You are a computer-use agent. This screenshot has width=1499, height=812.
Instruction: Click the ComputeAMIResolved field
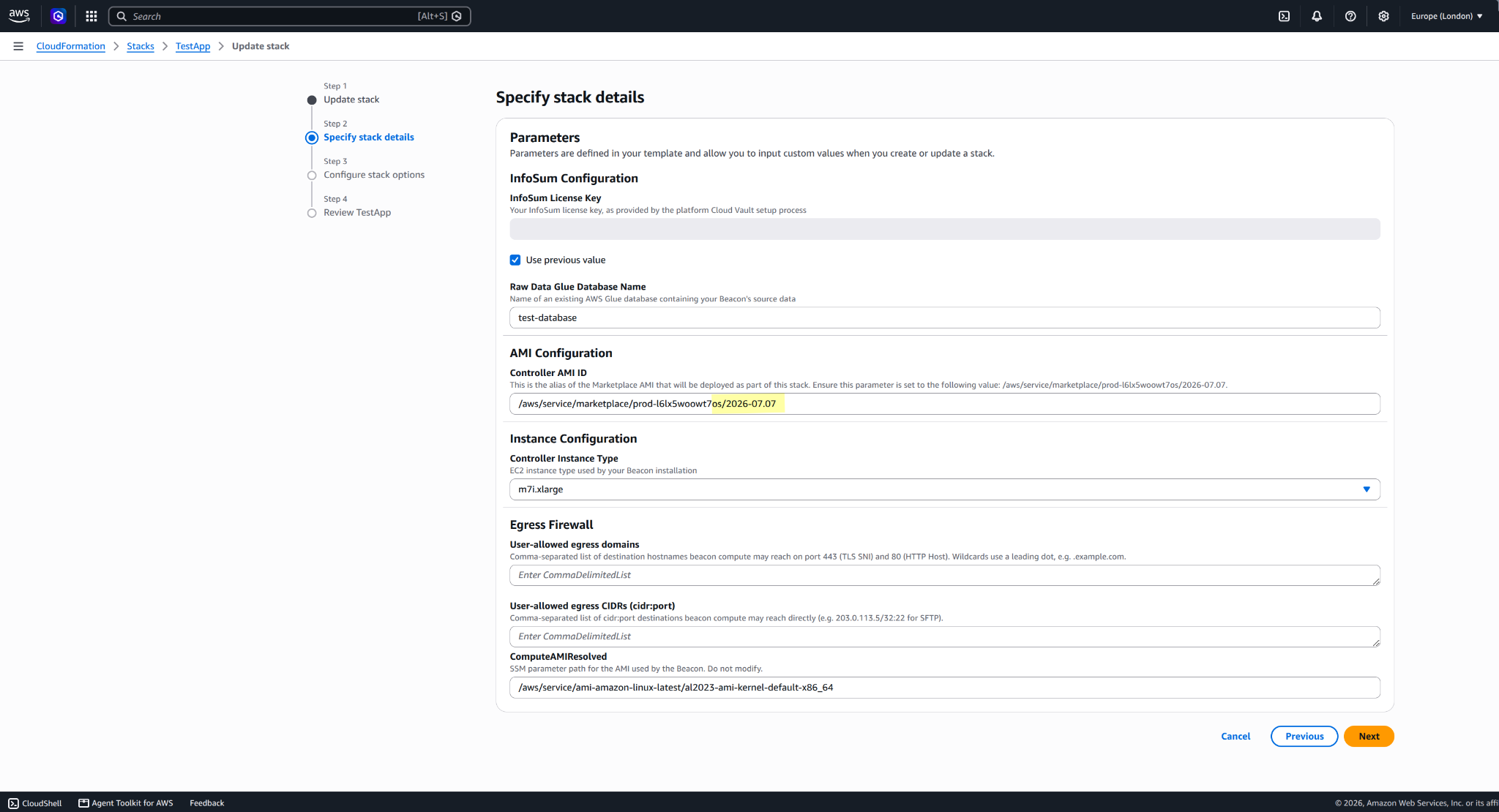tap(945, 688)
